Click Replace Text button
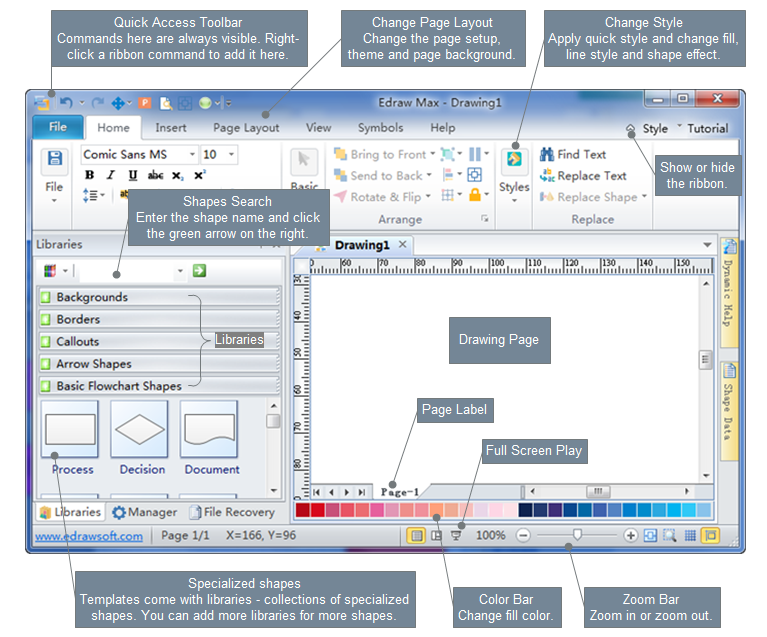Screen dimensions: 767x637 (583, 176)
